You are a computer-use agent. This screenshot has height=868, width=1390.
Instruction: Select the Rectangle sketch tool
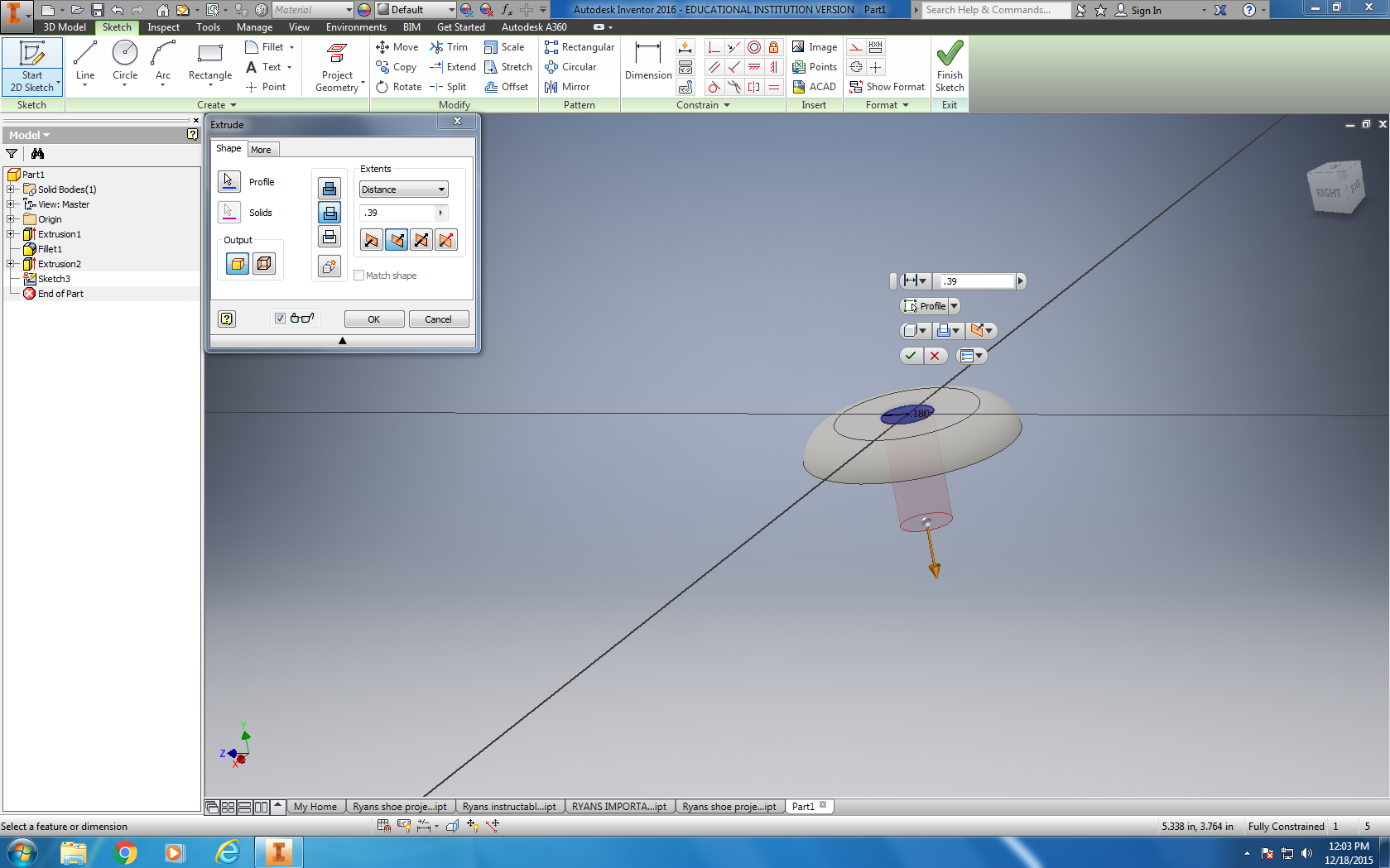(210, 63)
